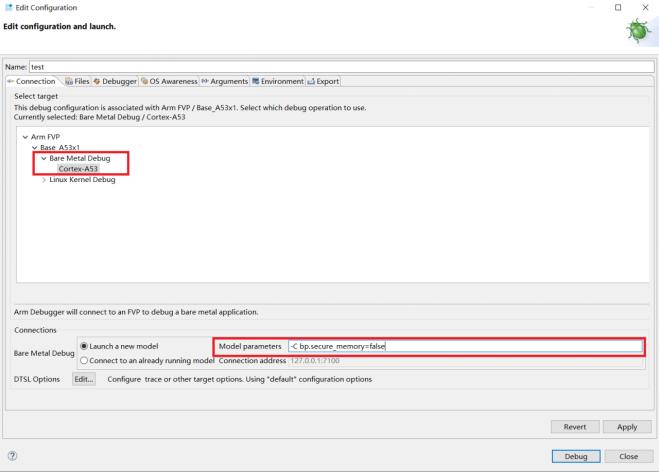Select Connect to an already running model
This screenshot has width=659, height=473.
(x=85, y=360)
